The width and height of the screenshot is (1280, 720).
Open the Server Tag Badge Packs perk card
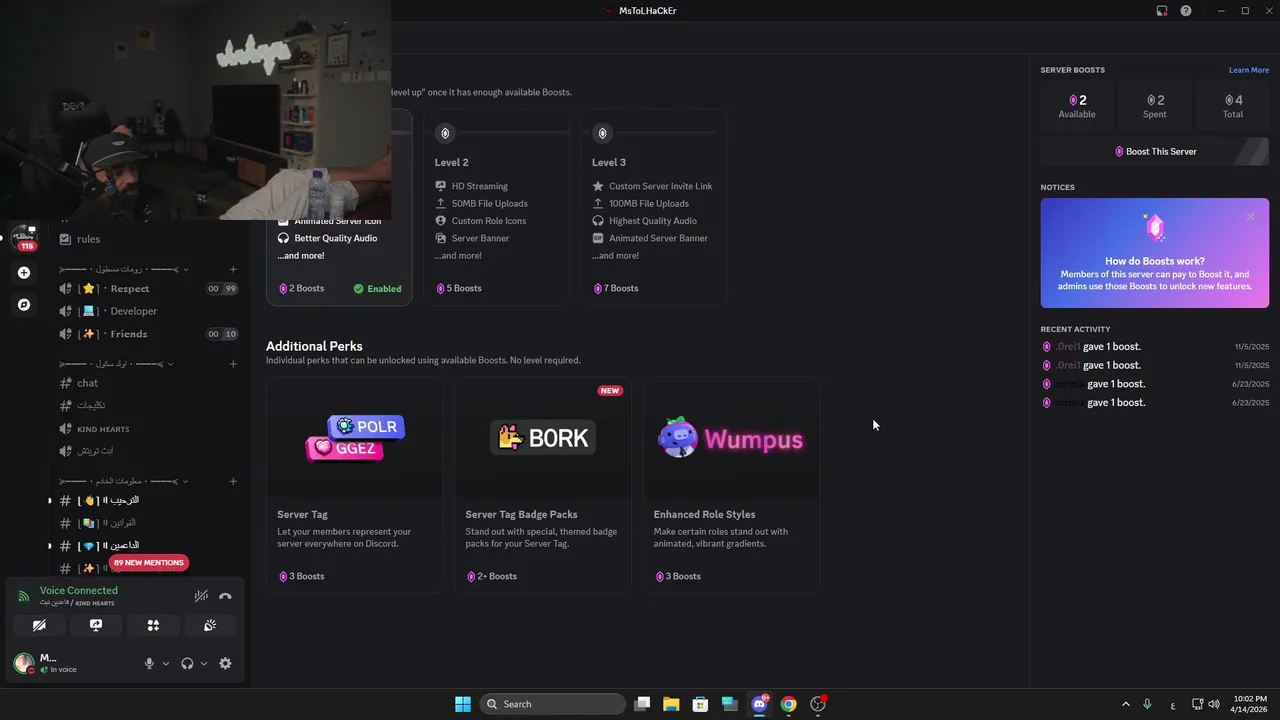pyautogui.click(x=543, y=486)
